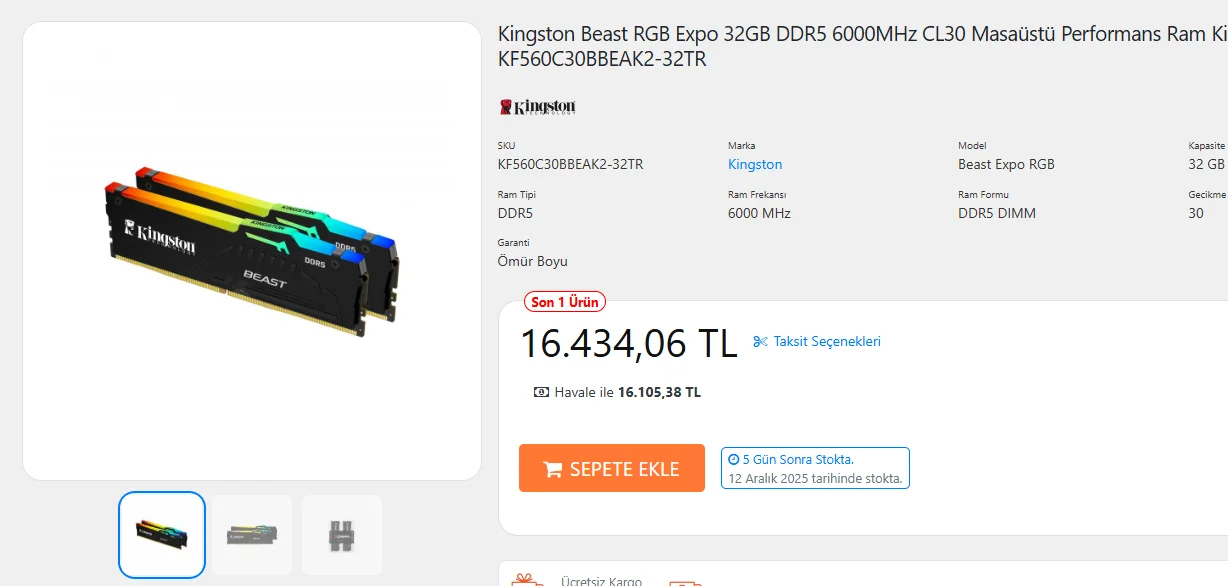Screen dimensions: 1228x586
Task: Click the Kingston brand logo
Action: click(x=537, y=107)
